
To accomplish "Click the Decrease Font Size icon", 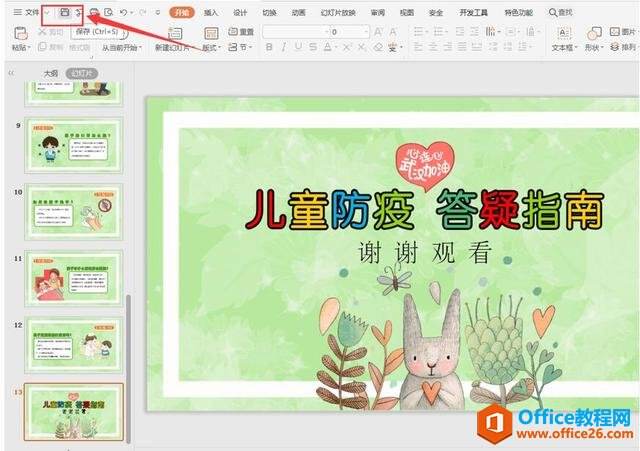I will 393,31.
